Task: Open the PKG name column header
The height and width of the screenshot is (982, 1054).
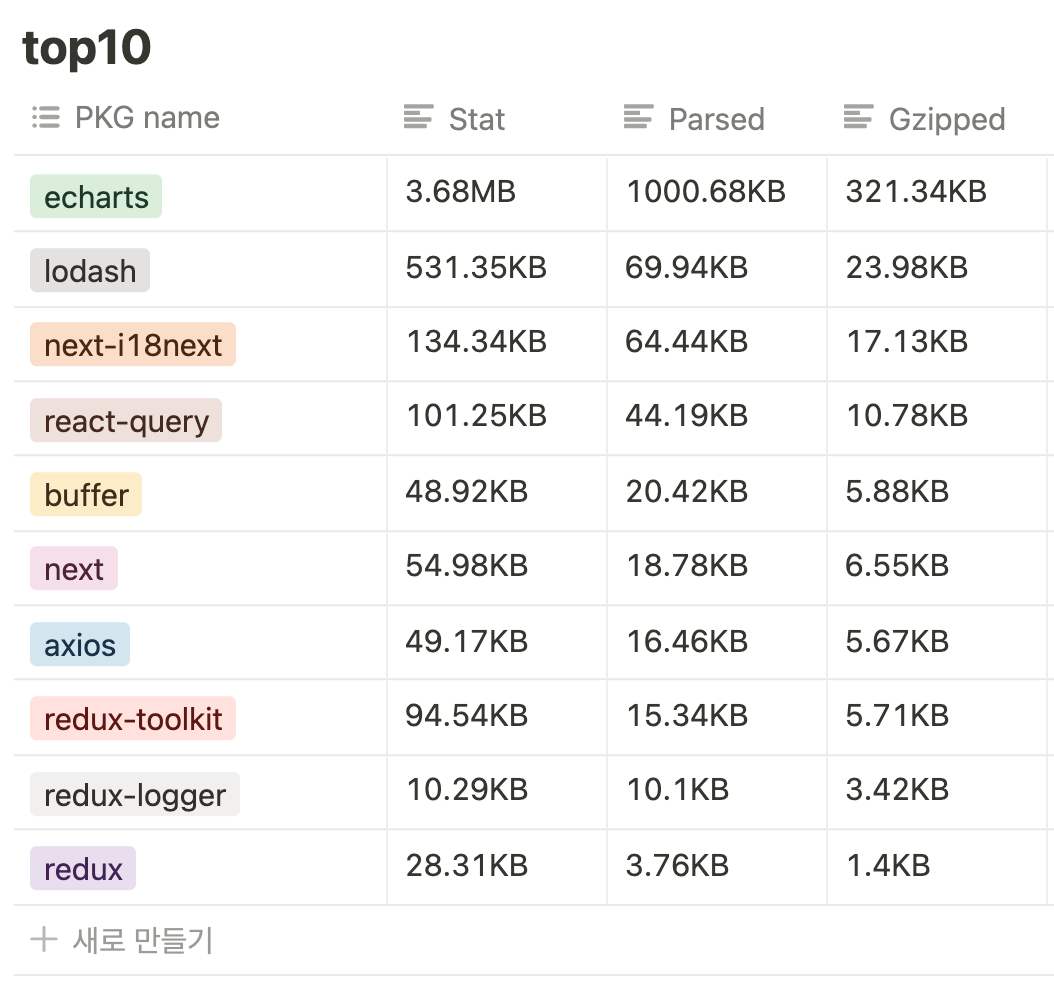Action: coord(200,118)
